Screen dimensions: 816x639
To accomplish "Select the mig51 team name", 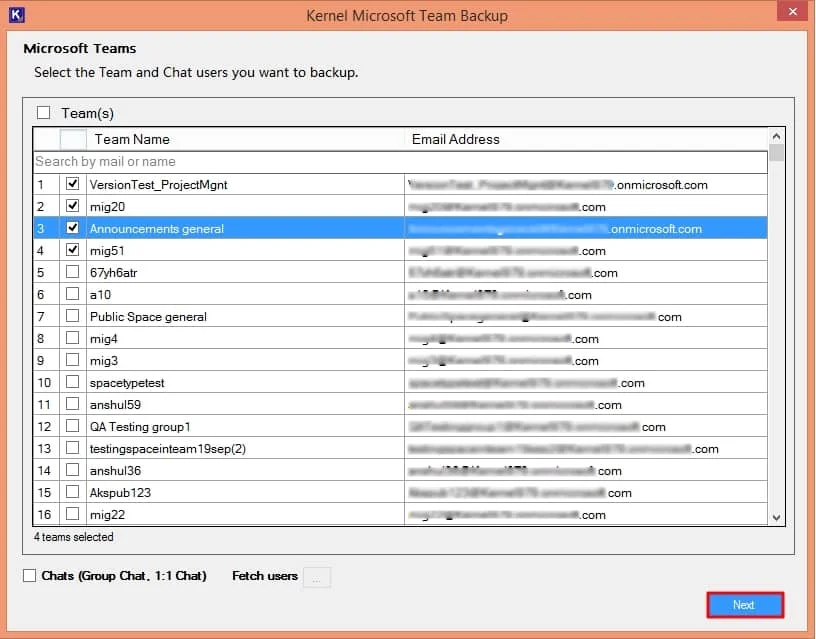I will point(107,251).
